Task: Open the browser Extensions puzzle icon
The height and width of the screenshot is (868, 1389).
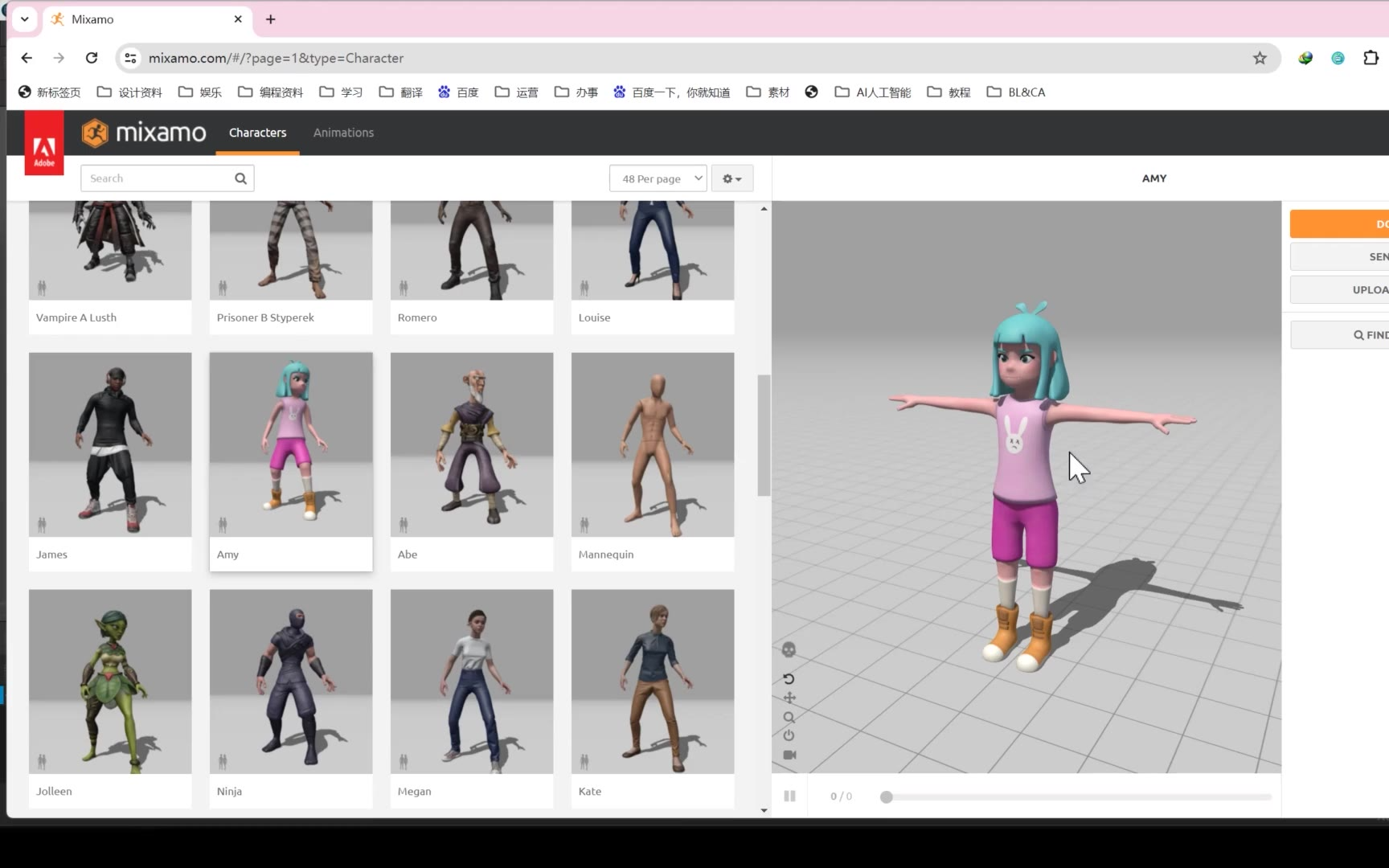Action: (x=1371, y=58)
